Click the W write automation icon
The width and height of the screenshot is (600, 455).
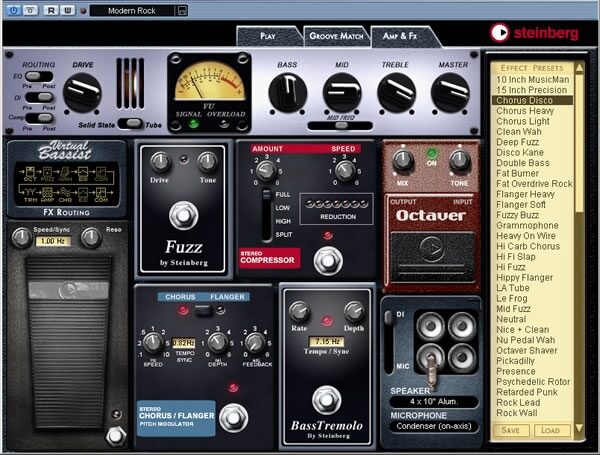[67, 10]
